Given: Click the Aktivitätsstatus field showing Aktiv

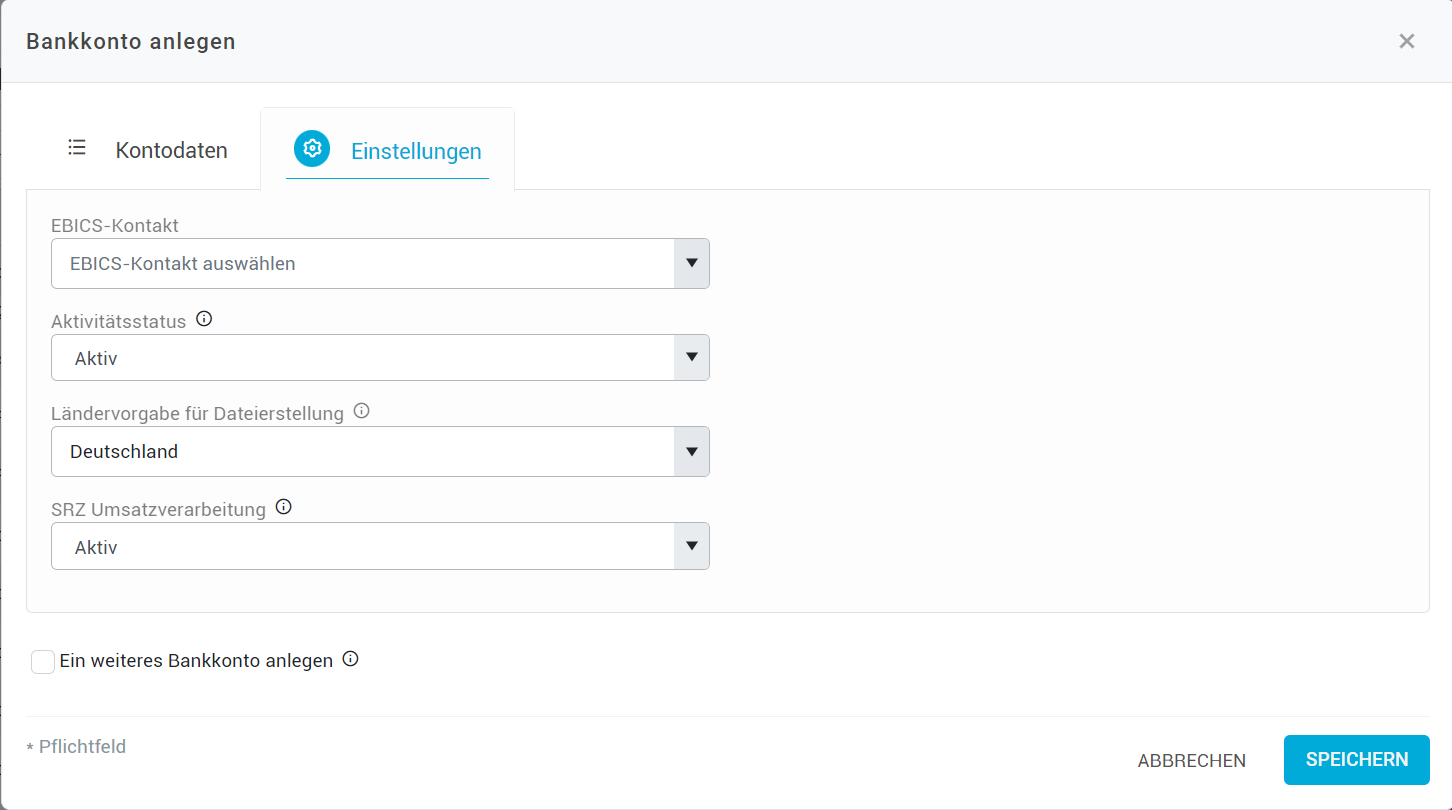Looking at the screenshot, I should (380, 358).
